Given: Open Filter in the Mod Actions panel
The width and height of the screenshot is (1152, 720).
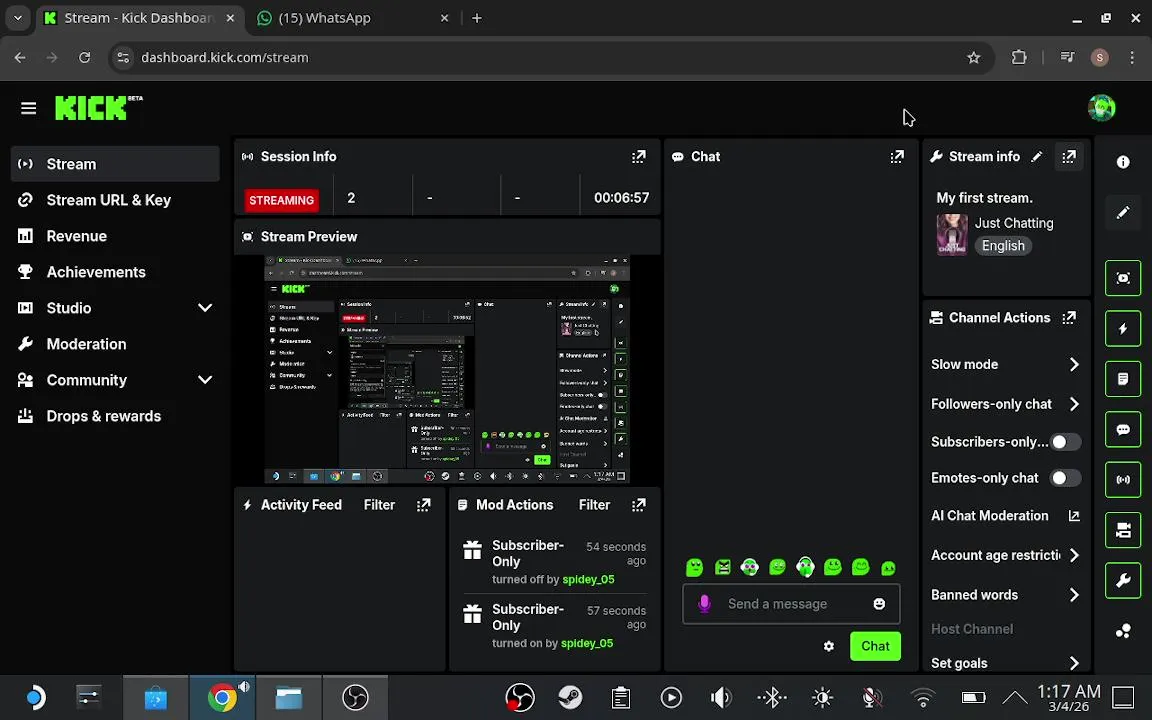Looking at the screenshot, I should pyautogui.click(x=594, y=505).
